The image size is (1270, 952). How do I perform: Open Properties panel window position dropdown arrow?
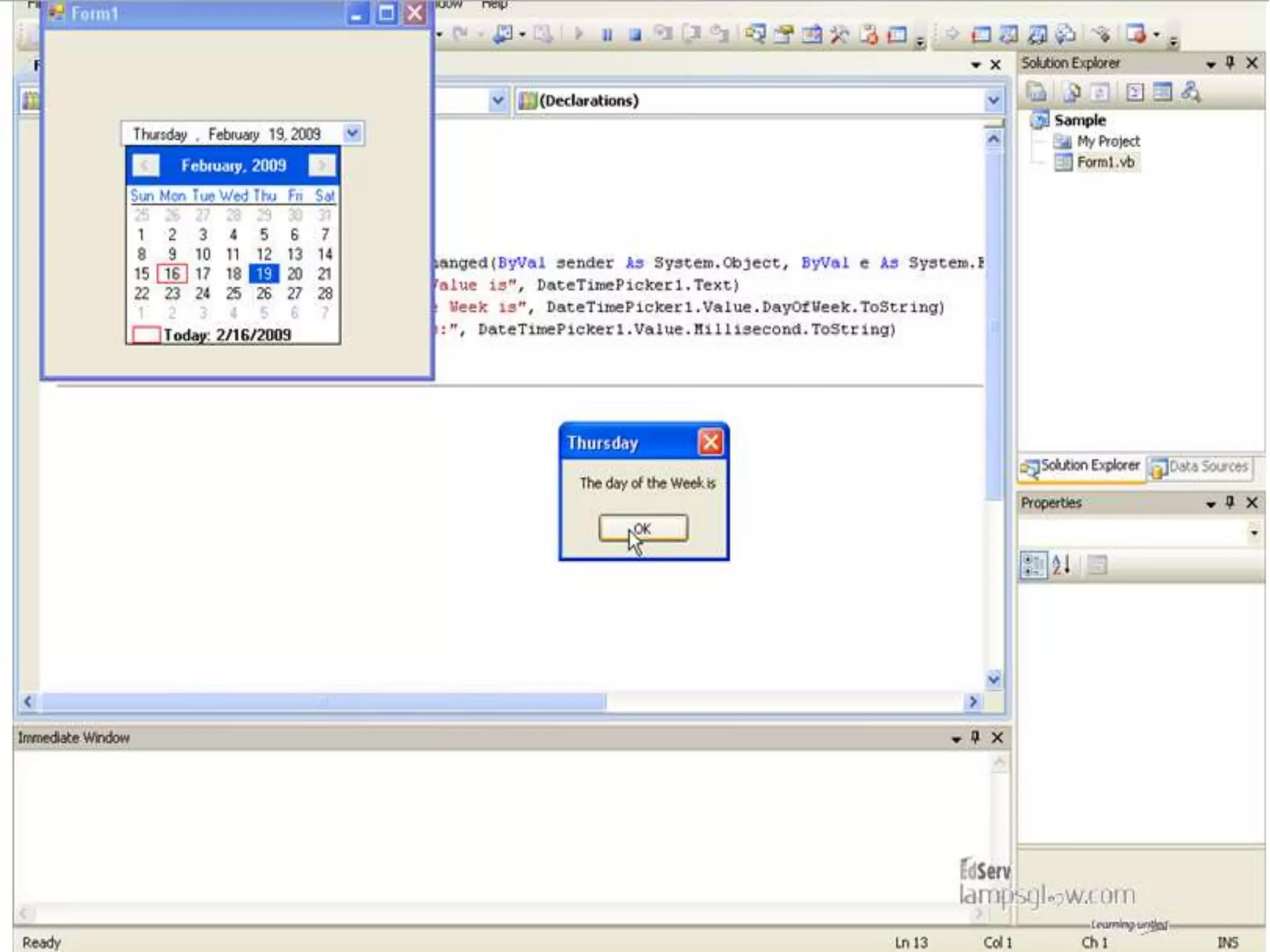tap(1210, 504)
